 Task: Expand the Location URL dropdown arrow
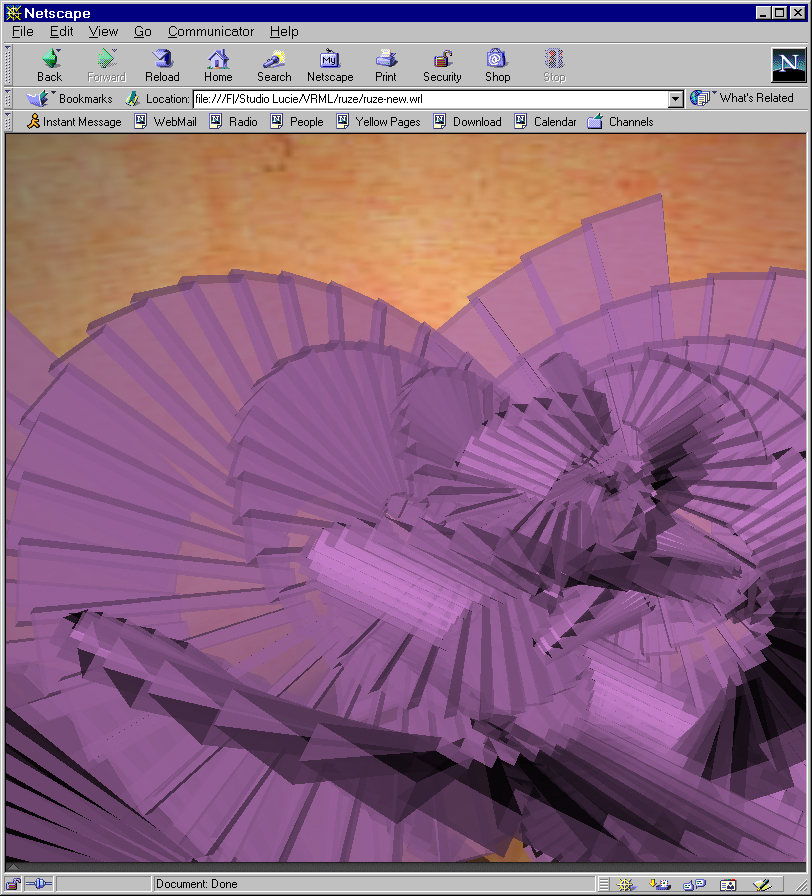(x=675, y=99)
